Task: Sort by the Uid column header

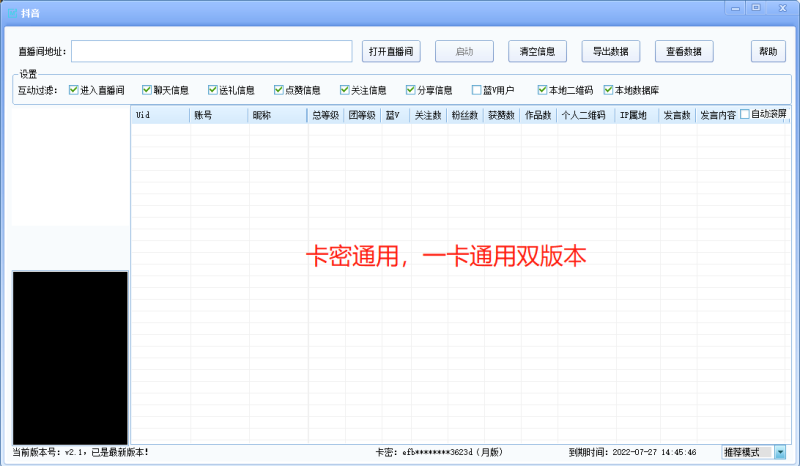Action: click(x=160, y=115)
